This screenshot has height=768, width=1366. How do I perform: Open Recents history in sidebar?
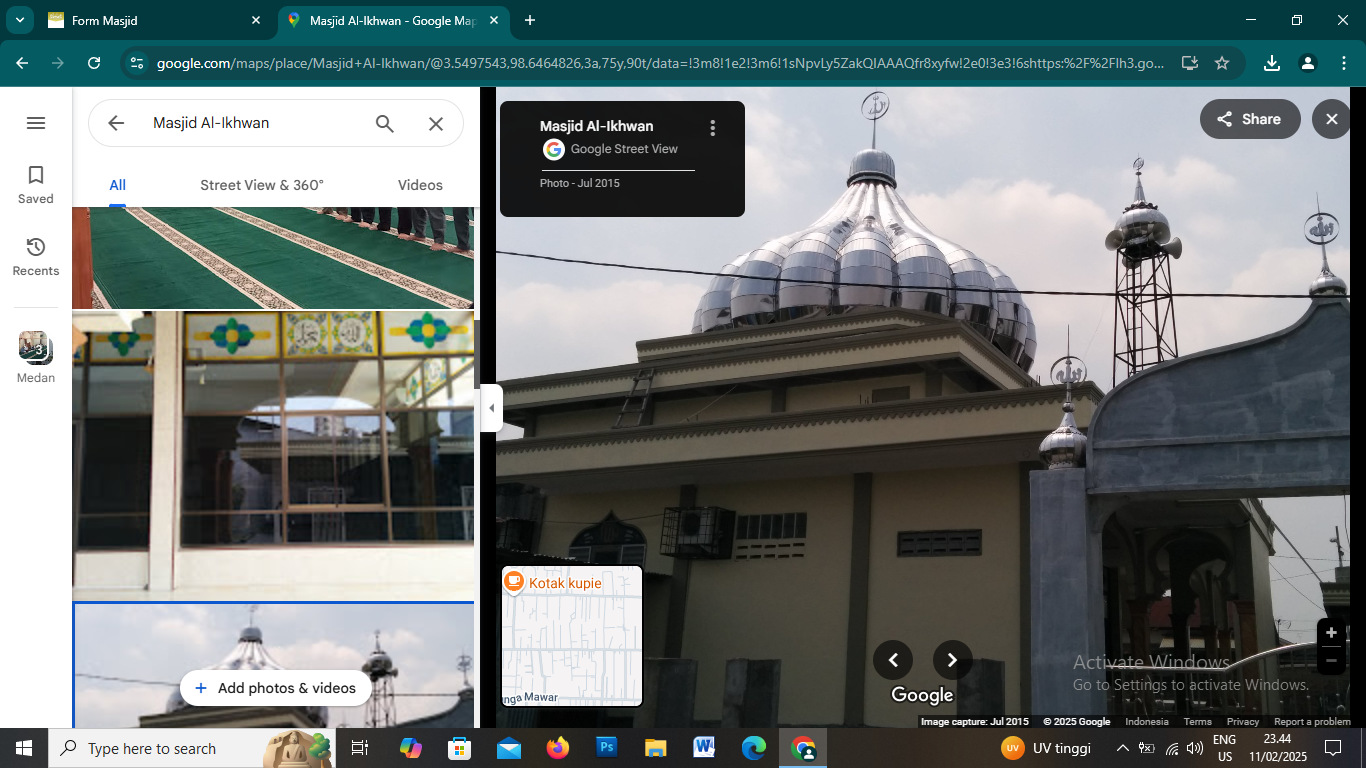pos(36,257)
